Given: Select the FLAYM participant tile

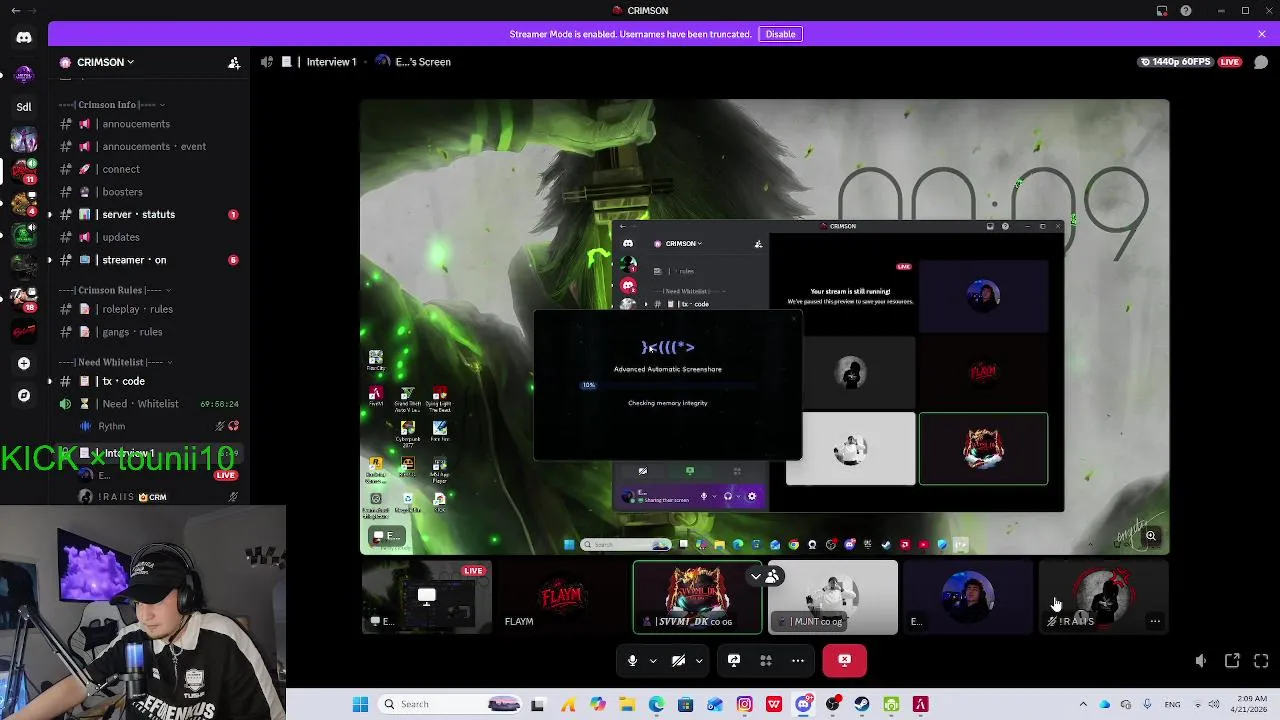Looking at the screenshot, I should [562, 597].
